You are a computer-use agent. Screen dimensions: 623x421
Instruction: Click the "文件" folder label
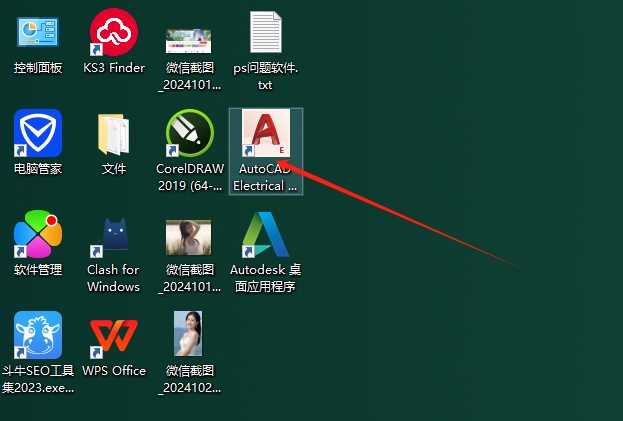pyautogui.click(x=114, y=169)
